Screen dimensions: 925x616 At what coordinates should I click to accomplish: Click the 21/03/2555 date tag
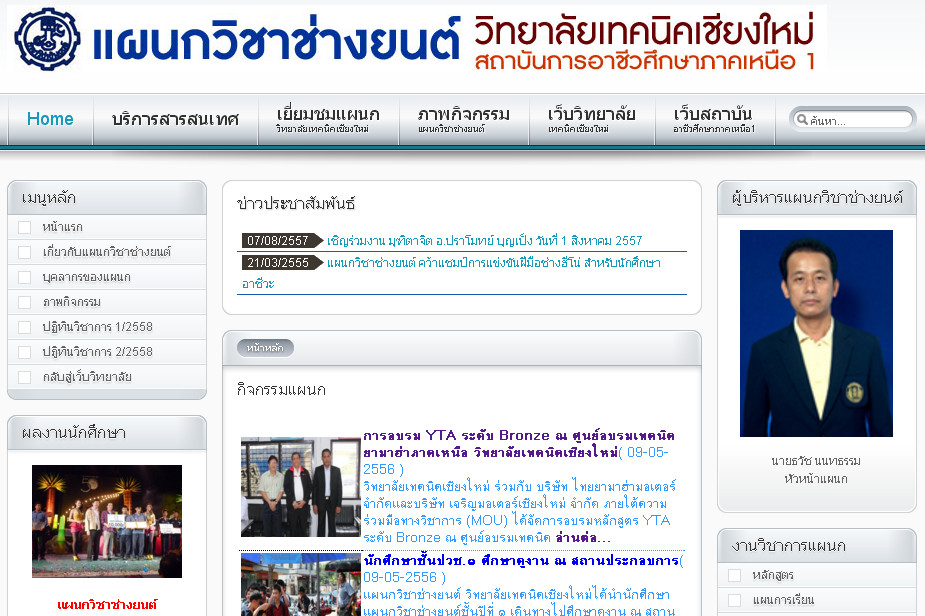282,263
